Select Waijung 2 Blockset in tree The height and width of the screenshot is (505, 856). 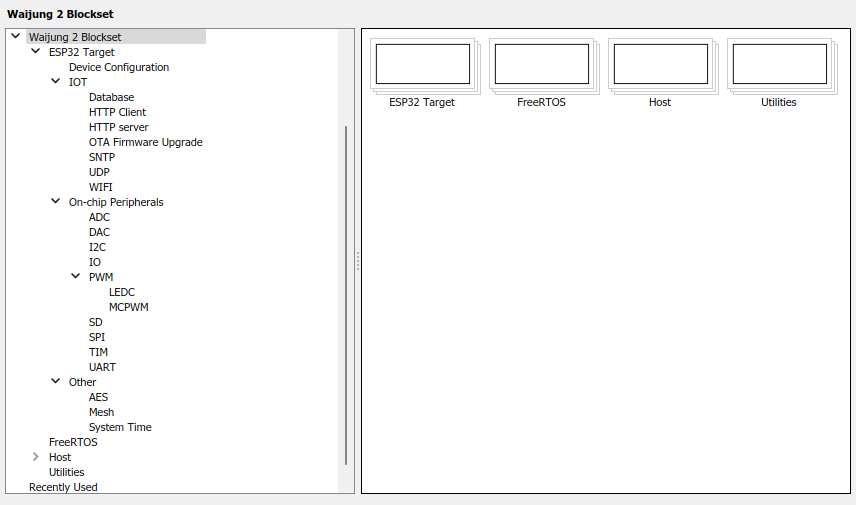tap(75, 37)
